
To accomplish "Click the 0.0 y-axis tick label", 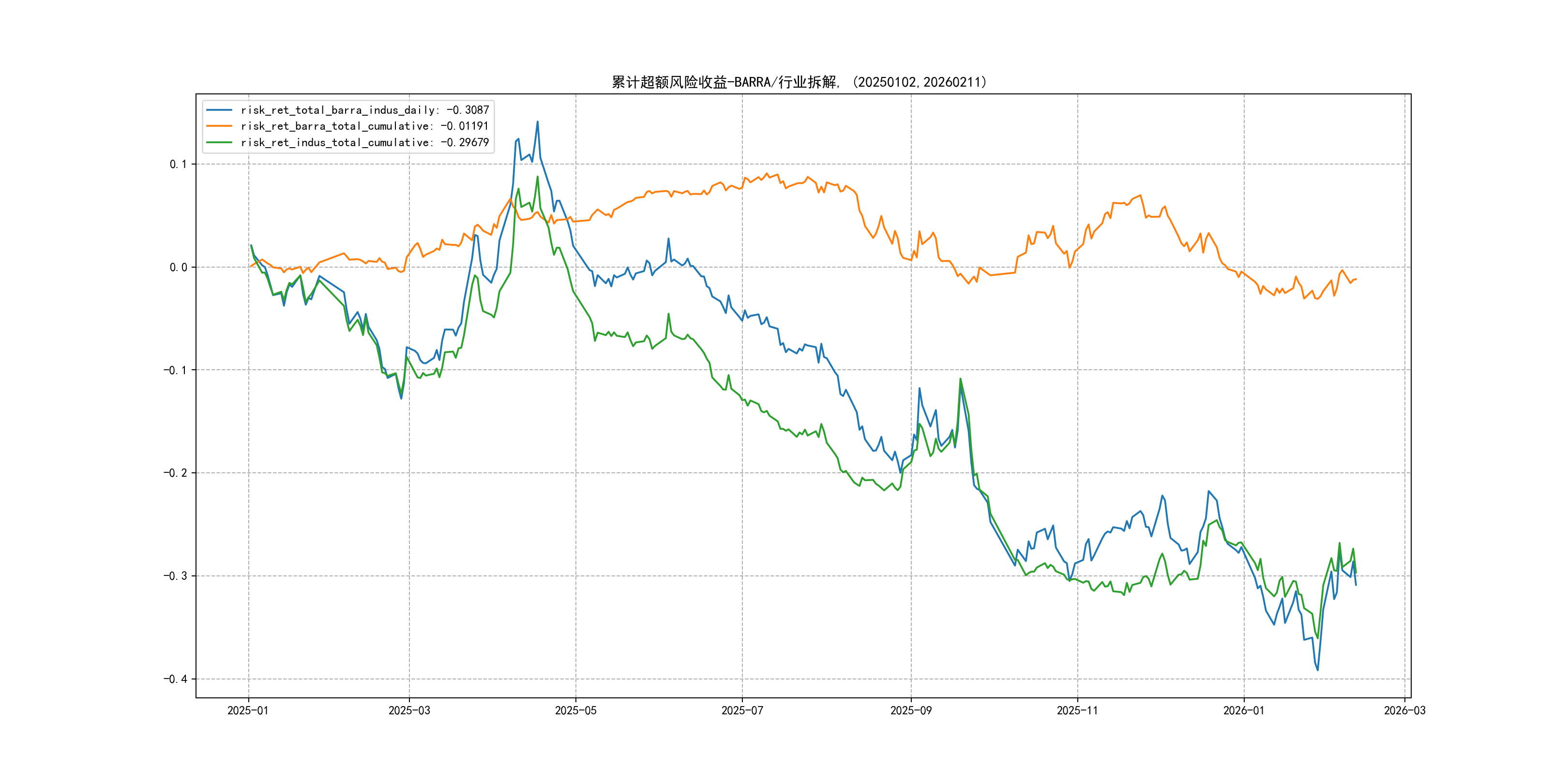I will pyautogui.click(x=179, y=267).
